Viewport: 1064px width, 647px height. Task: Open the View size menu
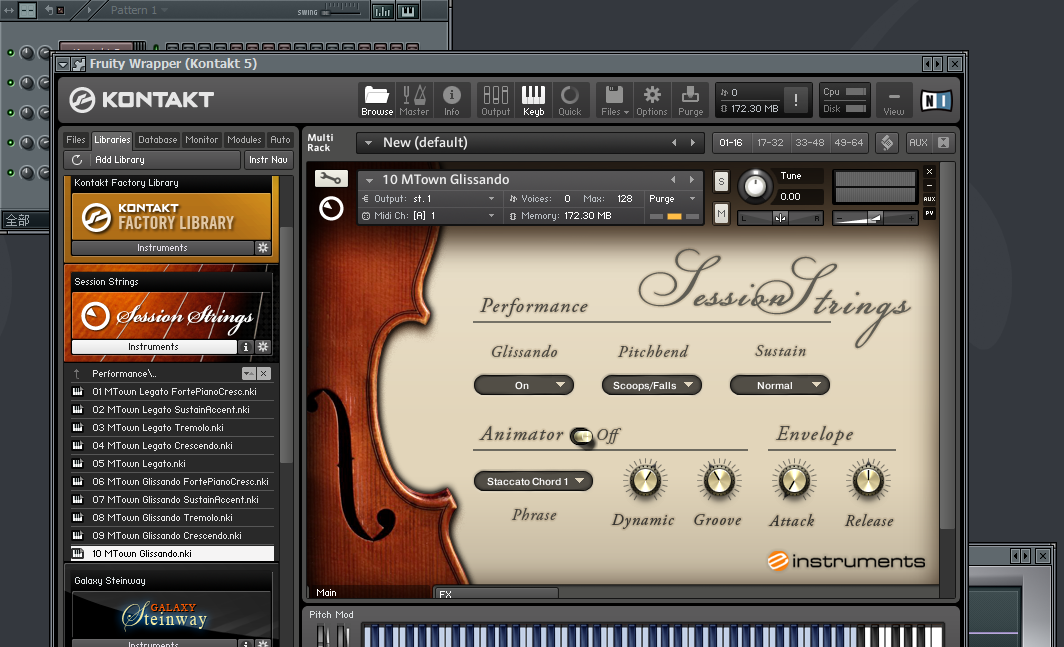(x=894, y=100)
